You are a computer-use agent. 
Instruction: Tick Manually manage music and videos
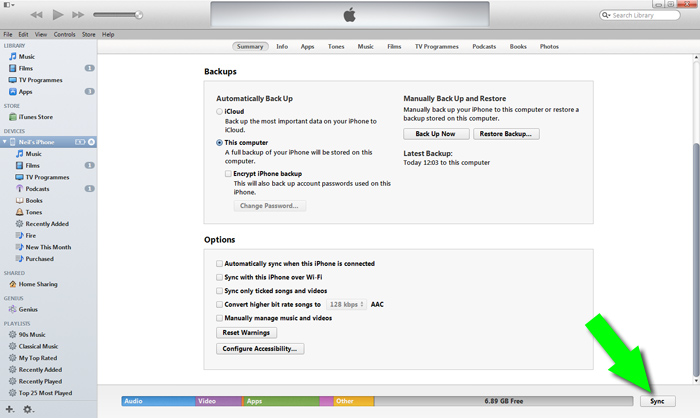click(219, 318)
